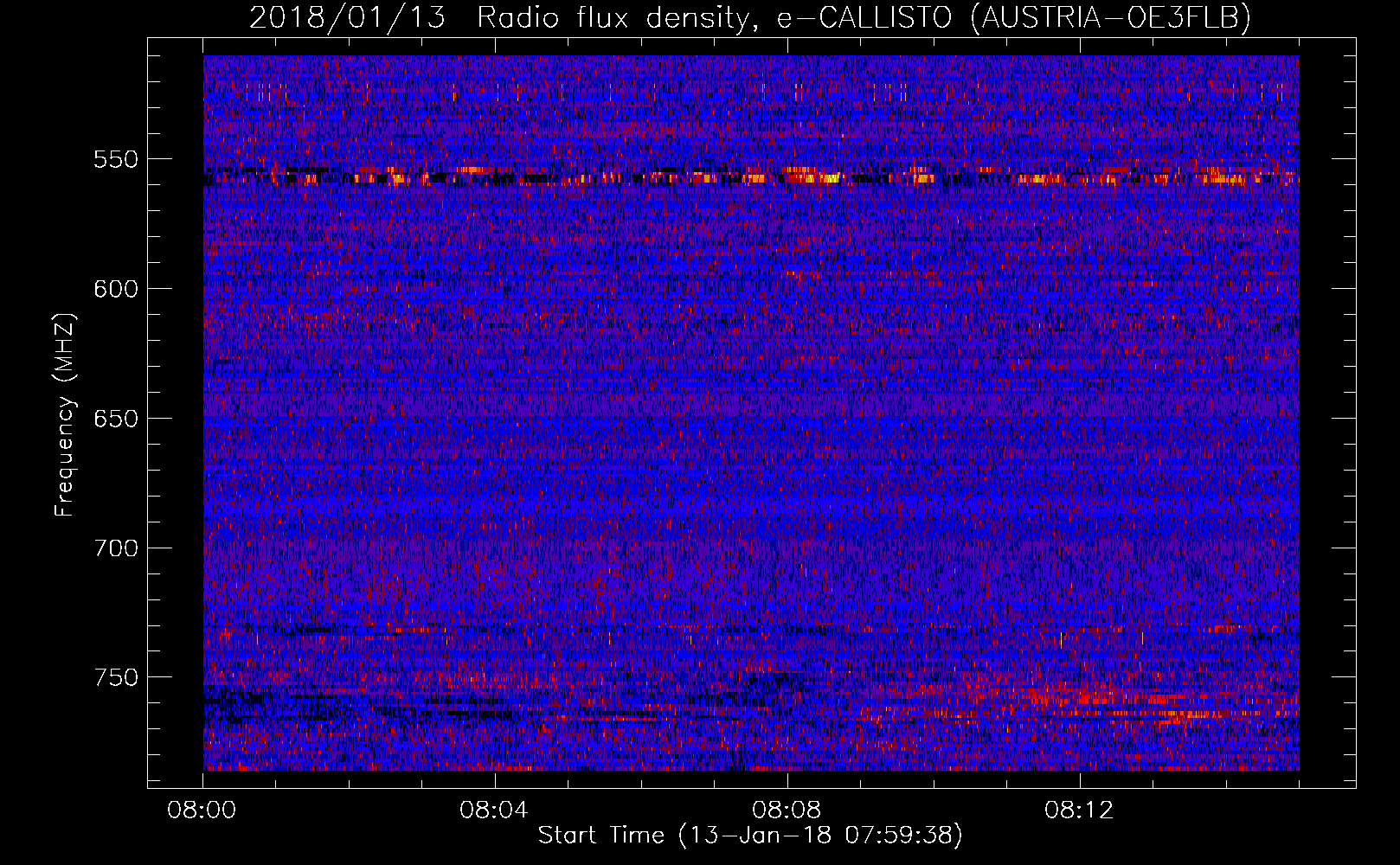This screenshot has width=1400, height=865.
Task: Click the 08:08 time tick label
Action: point(787,810)
